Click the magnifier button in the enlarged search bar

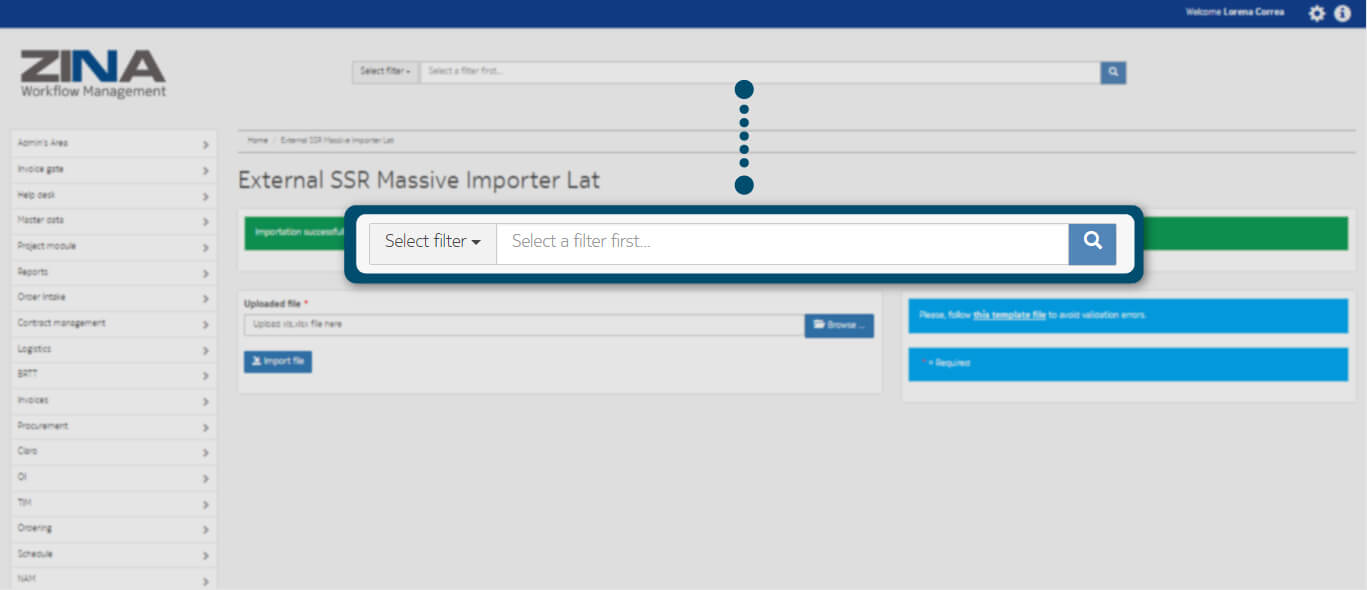pyautogui.click(x=1092, y=243)
